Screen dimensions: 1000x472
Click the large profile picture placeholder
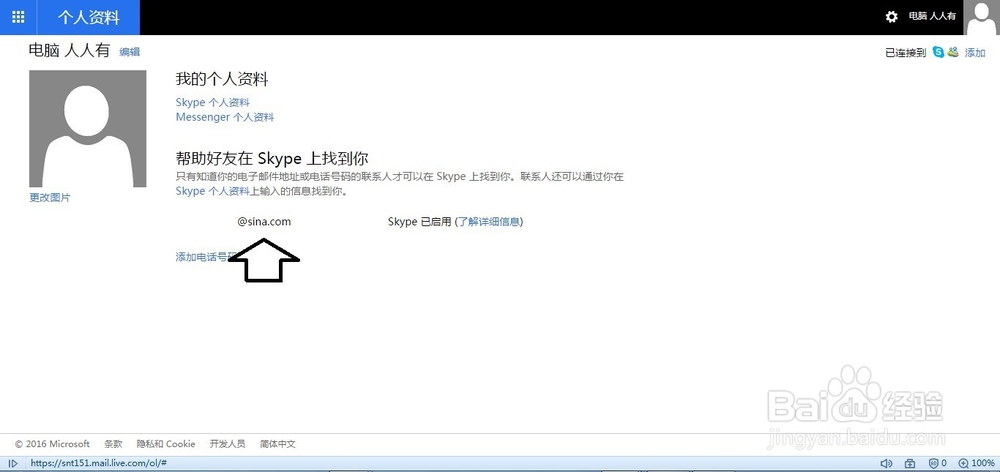click(87, 128)
